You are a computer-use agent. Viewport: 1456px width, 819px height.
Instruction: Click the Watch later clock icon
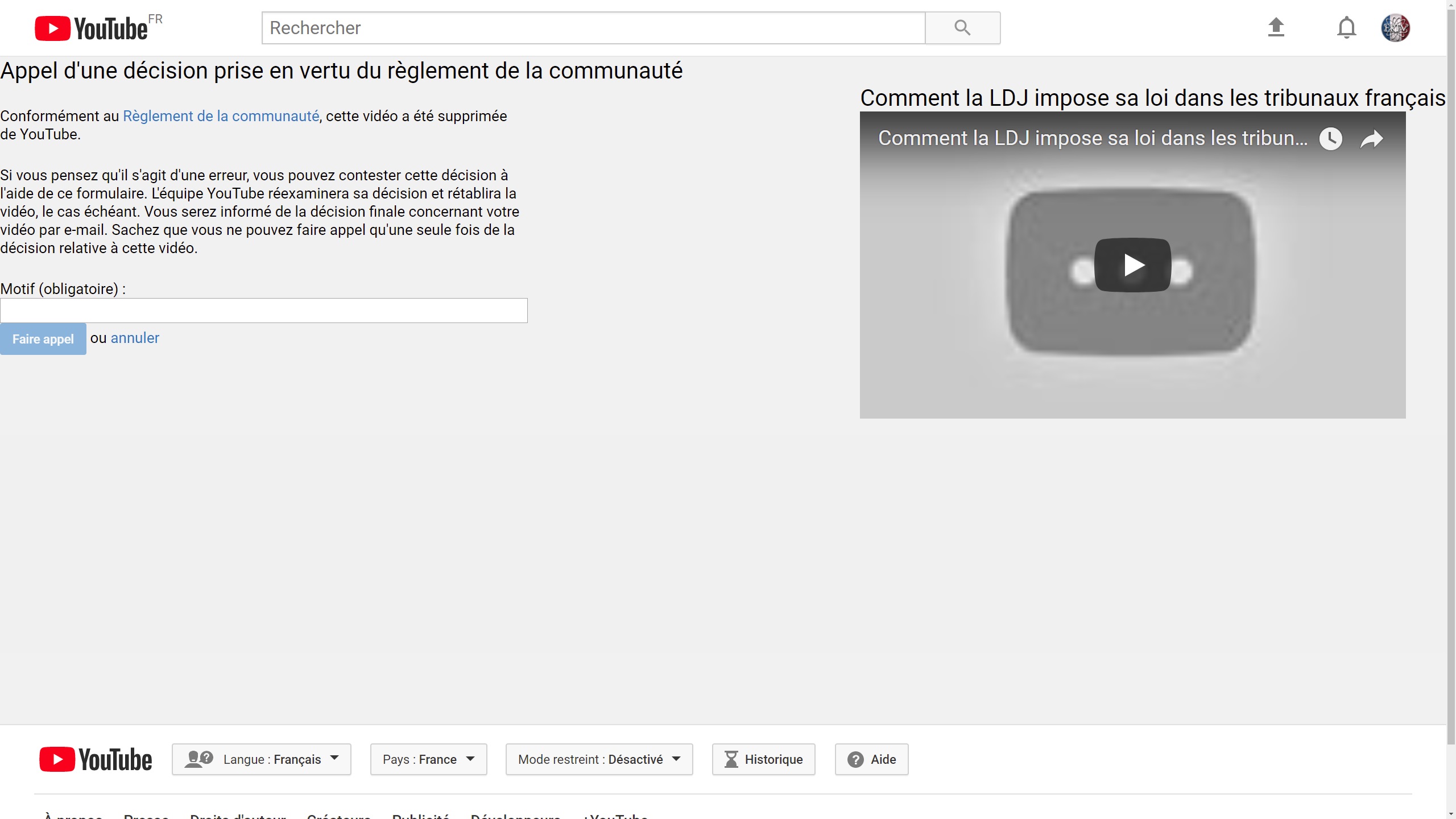(x=1330, y=139)
